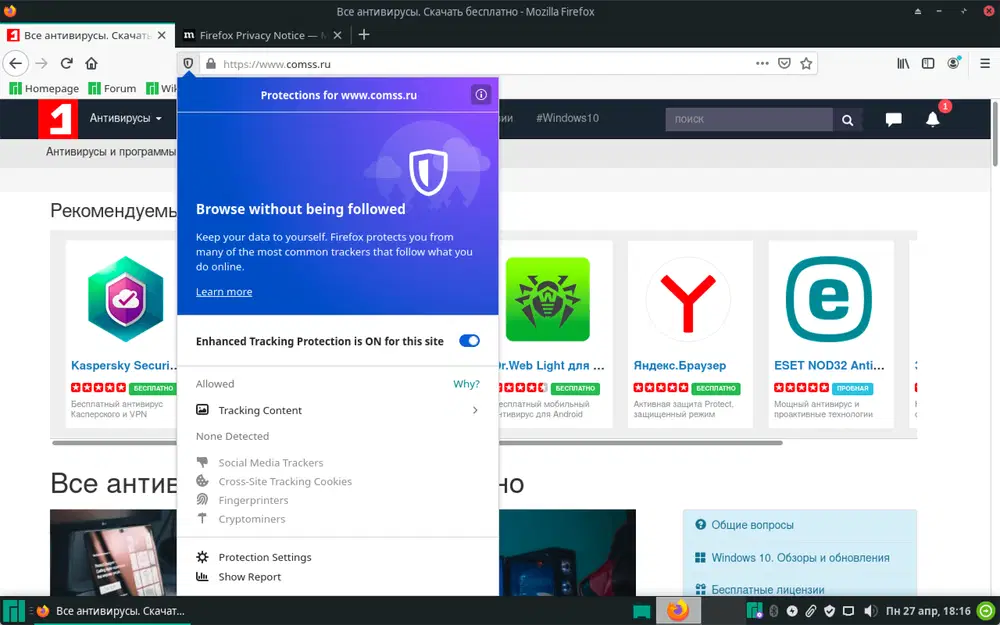Click the comss.ru red logo
This screenshot has width=1000, height=625.
click(x=58, y=119)
